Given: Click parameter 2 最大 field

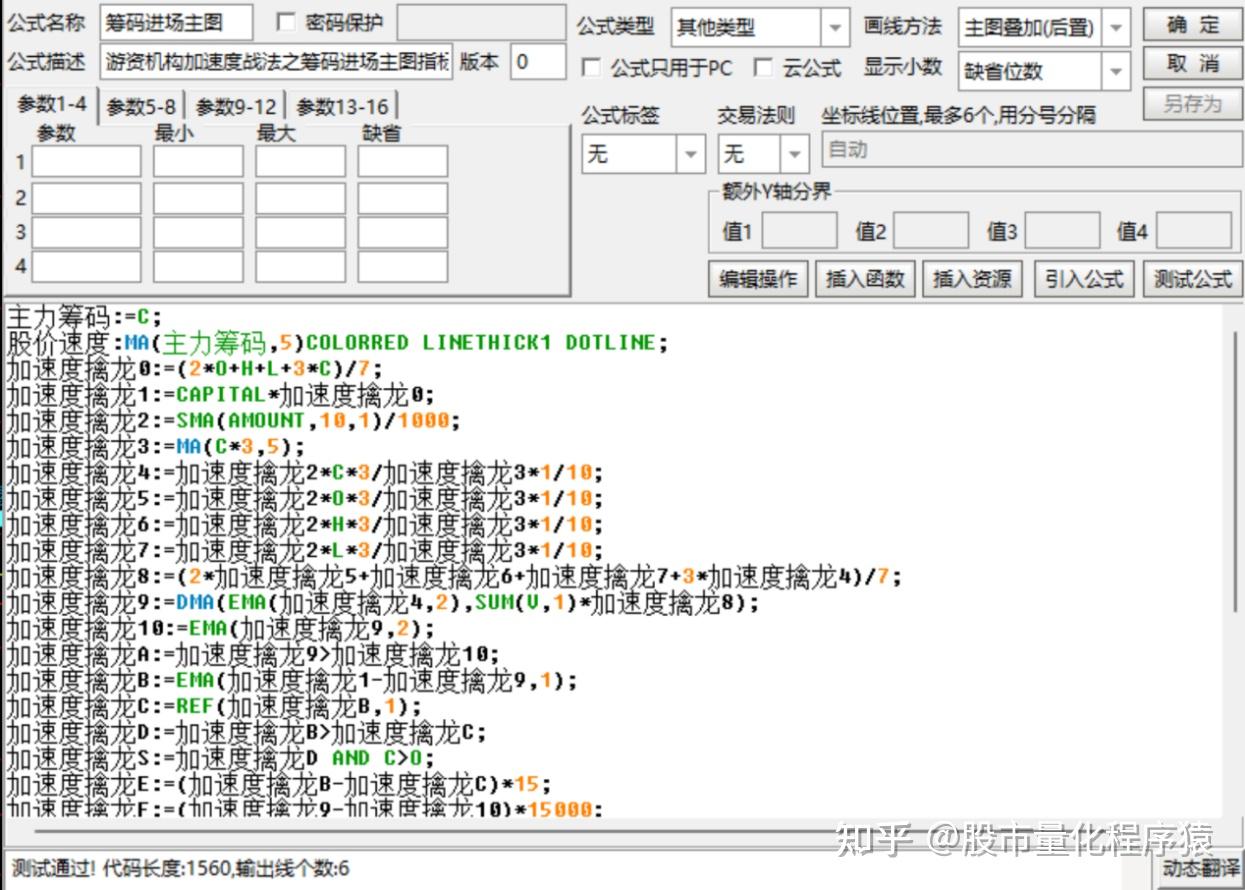Looking at the screenshot, I should [300, 198].
